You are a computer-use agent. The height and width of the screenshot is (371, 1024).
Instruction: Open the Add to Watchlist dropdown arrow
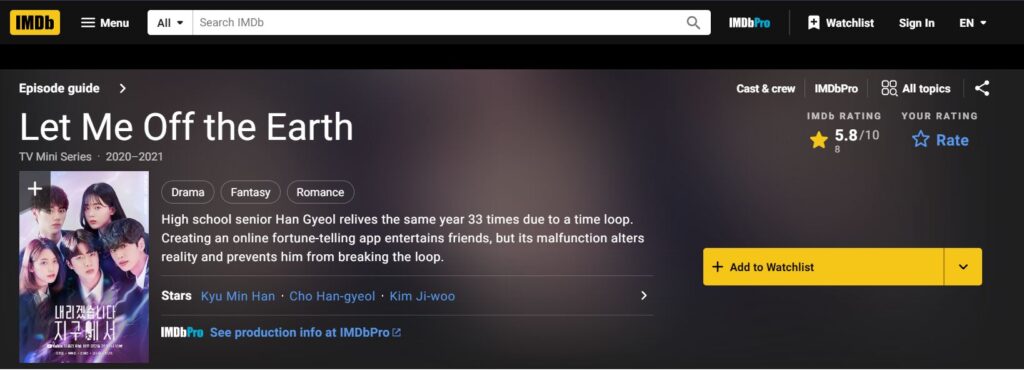[963, 266]
